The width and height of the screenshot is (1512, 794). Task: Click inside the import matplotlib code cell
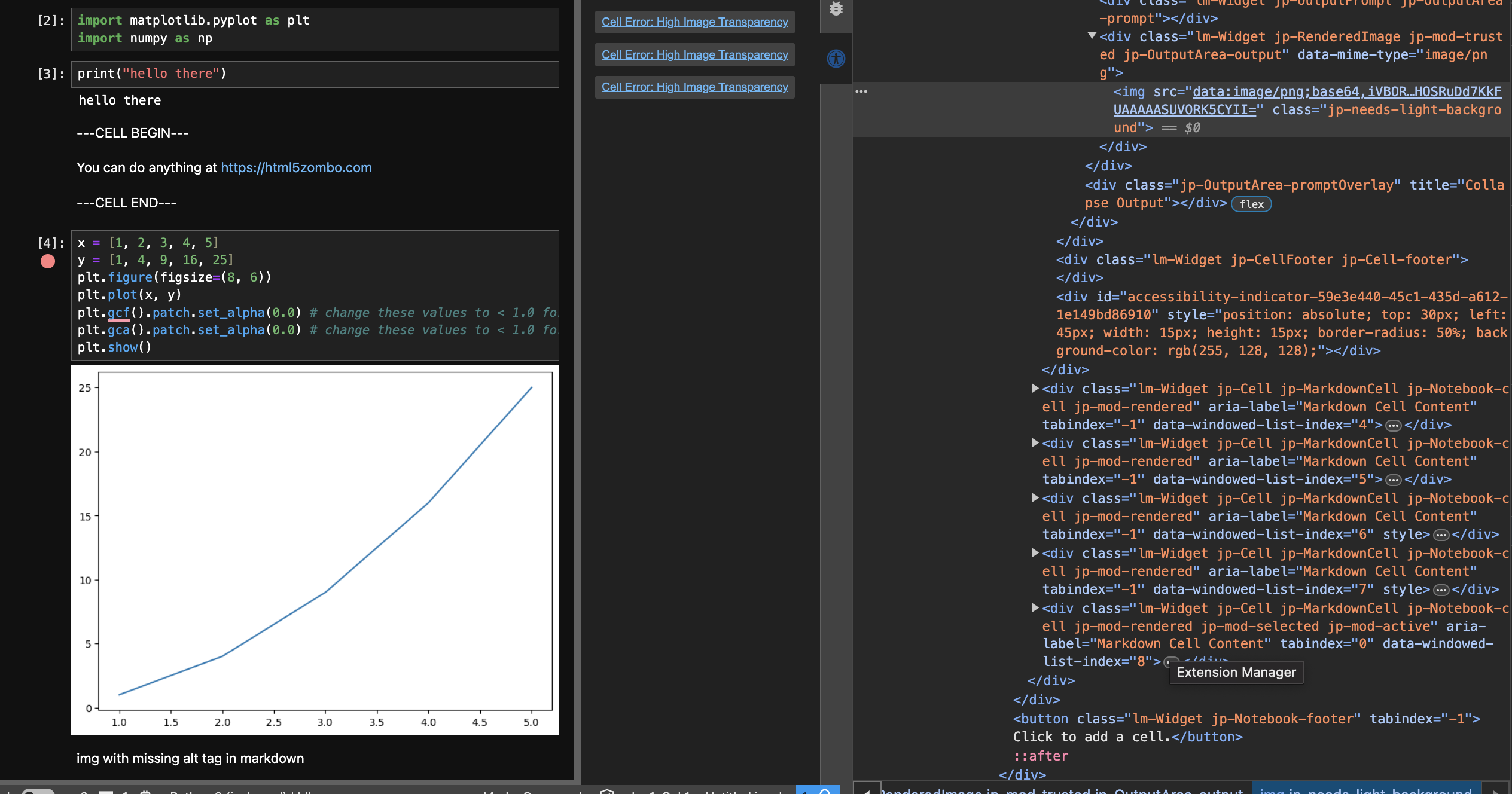coord(315,29)
